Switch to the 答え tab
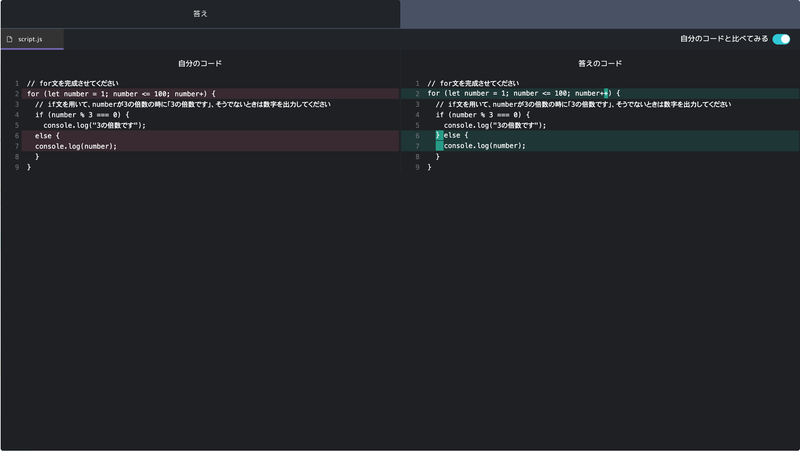The width and height of the screenshot is (800, 451). point(200,14)
